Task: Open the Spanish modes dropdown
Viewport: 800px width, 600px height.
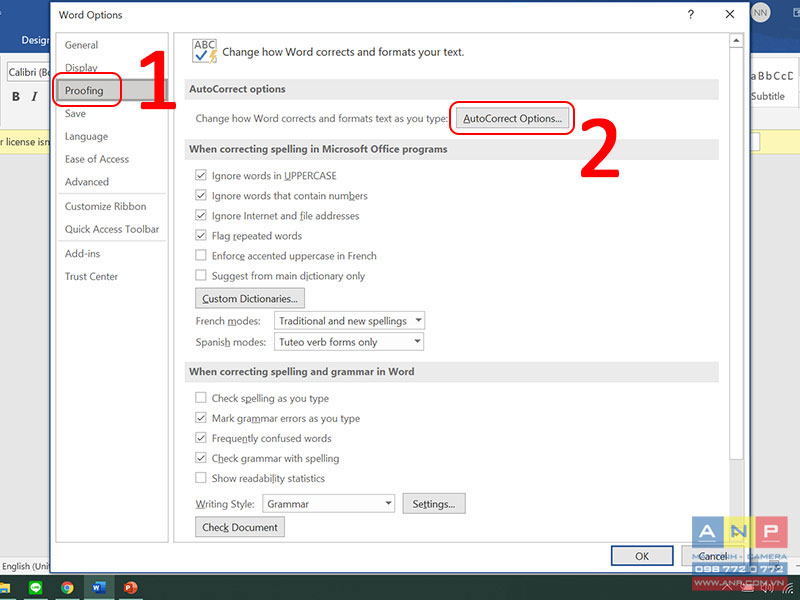Action: 349,342
